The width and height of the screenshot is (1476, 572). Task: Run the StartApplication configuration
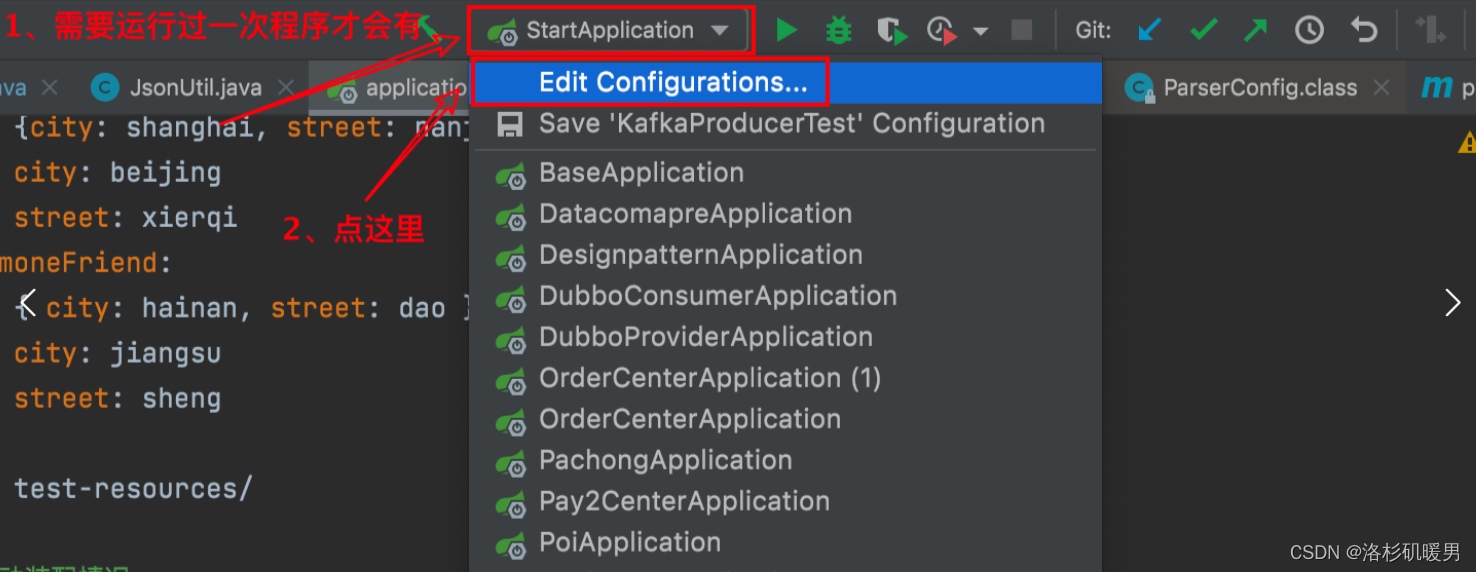pos(787,31)
